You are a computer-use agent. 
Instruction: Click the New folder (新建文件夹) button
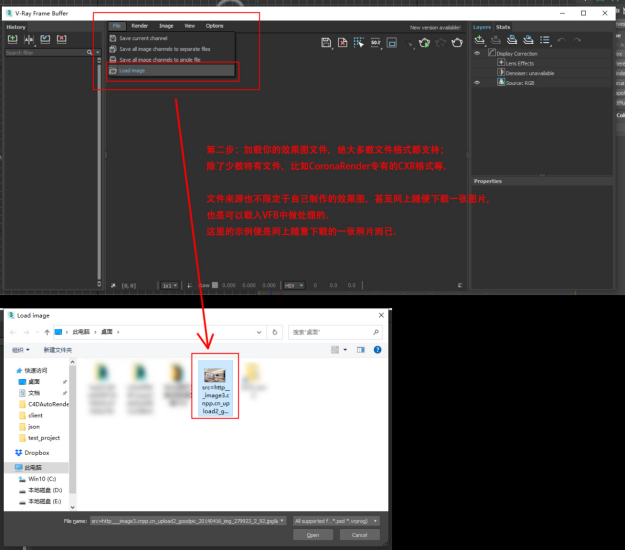click(57, 350)
